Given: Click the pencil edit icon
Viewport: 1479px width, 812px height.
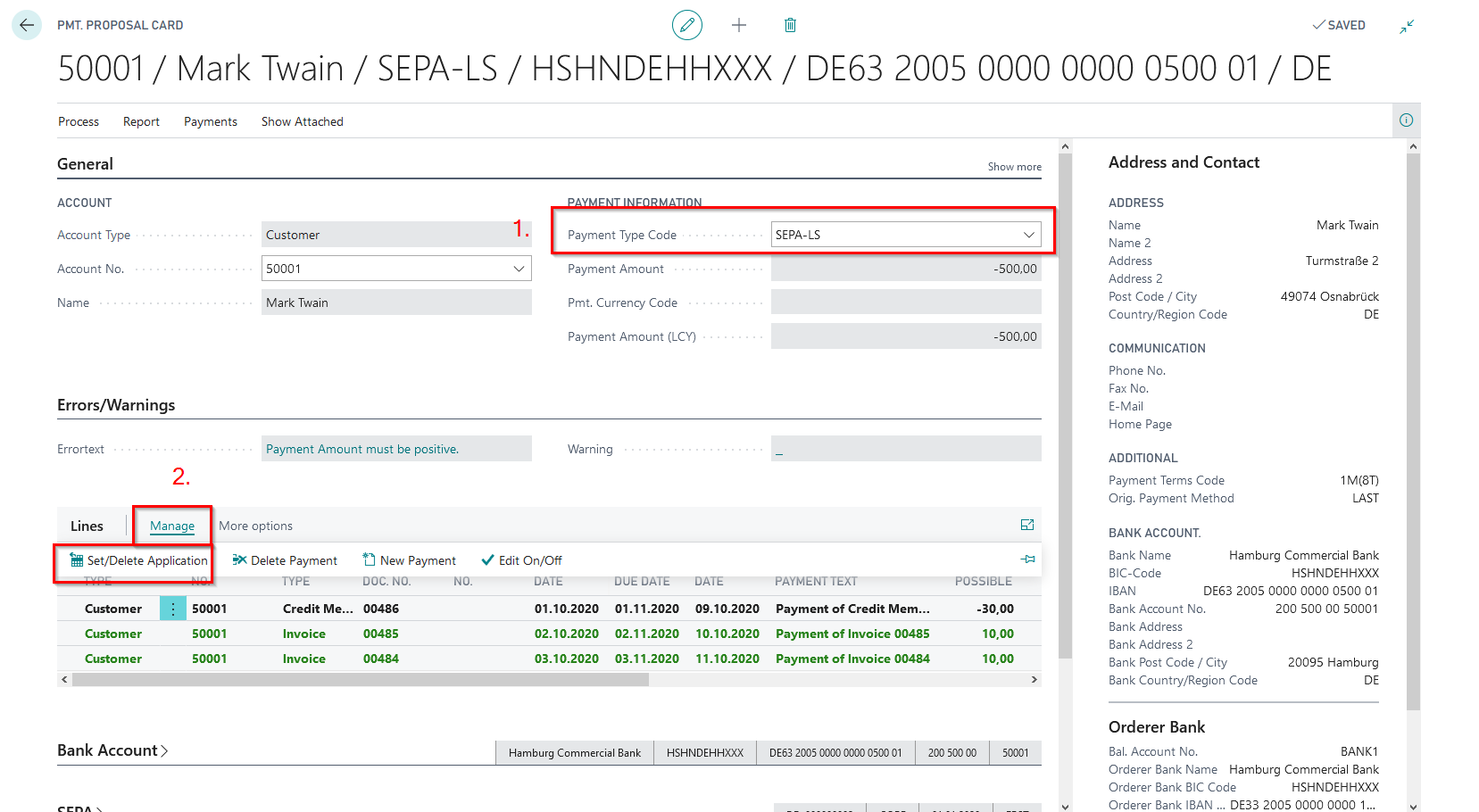Looking at the screenshot, I should point(686,25).
